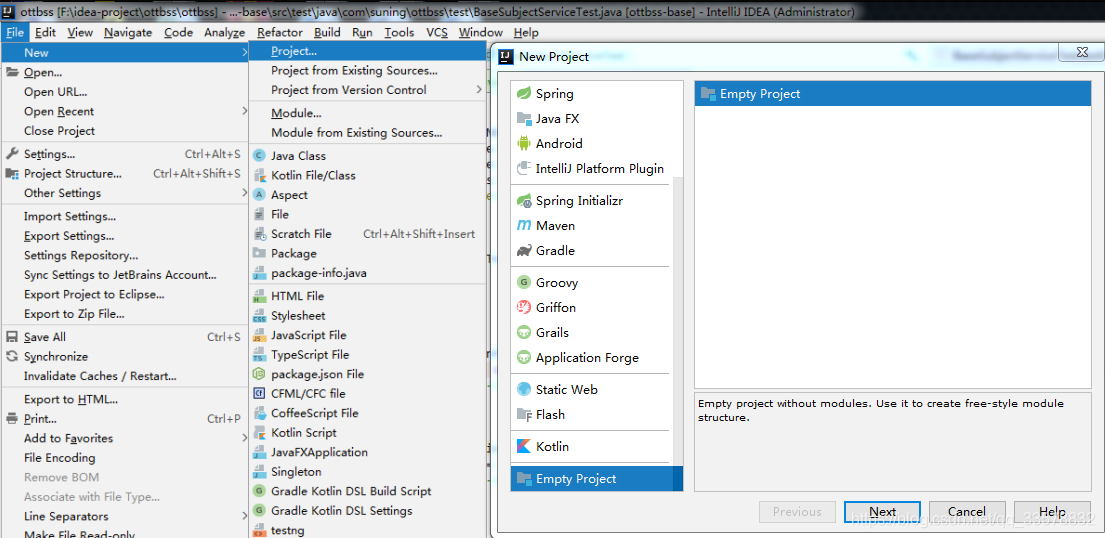Click Export to Zip File...
This screenshot has width=1105, height=538.
coord(125,314)
